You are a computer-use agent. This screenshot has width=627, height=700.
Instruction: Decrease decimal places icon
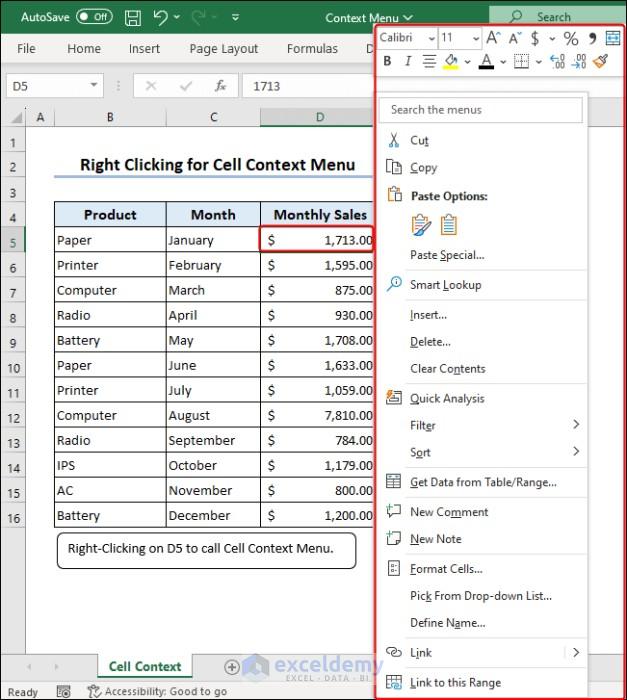point(579,61)
